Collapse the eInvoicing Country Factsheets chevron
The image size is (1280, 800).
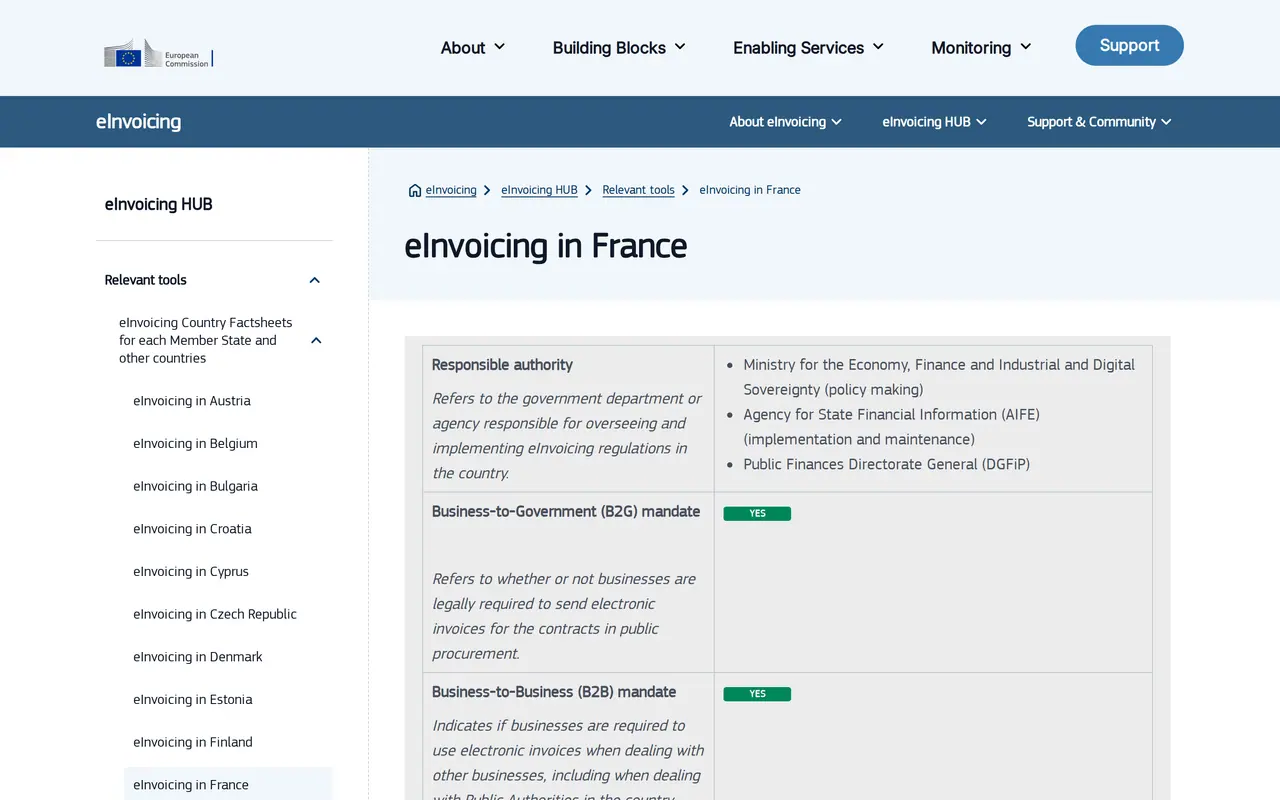[316, 340]
